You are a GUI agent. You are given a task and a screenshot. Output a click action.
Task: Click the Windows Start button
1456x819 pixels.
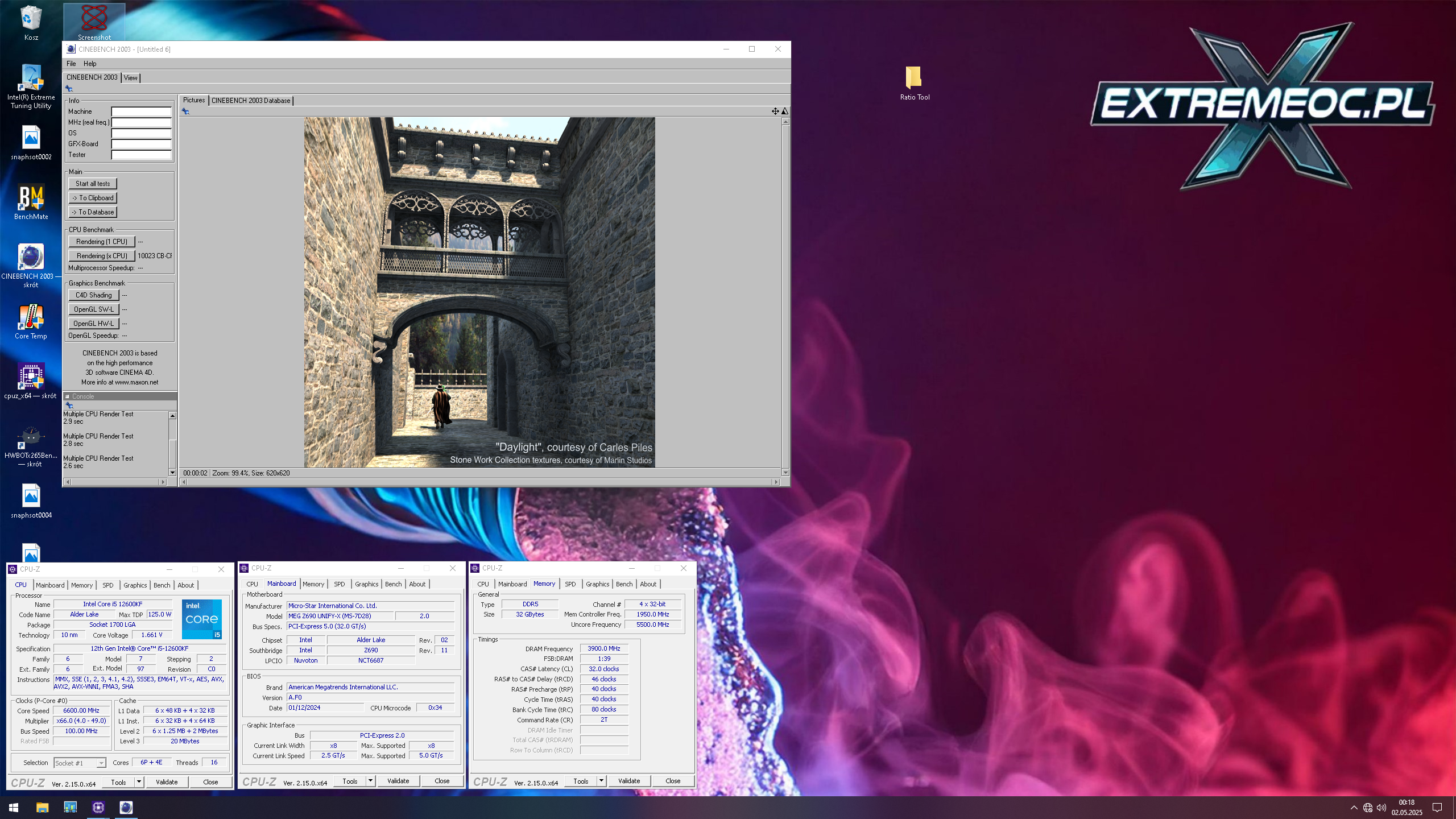coord(14,808)
